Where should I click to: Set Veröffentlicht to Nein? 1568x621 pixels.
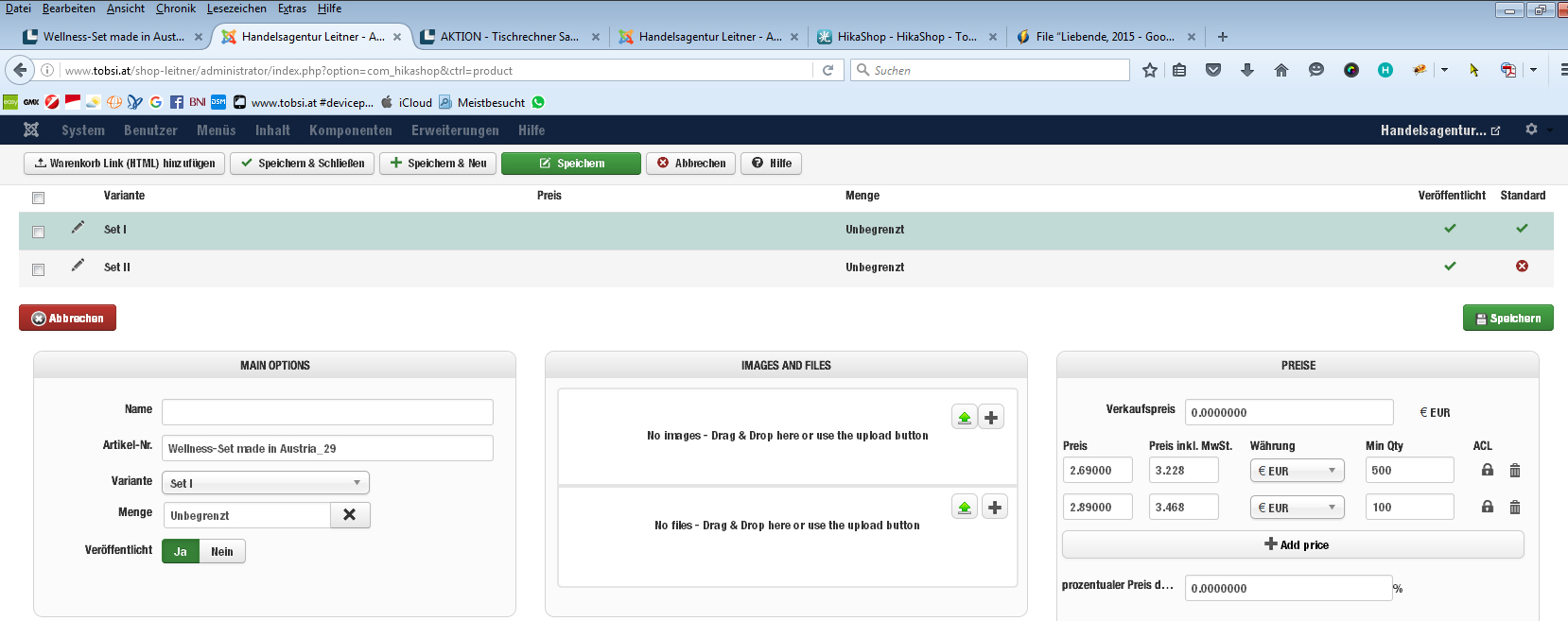click(222, 551)
